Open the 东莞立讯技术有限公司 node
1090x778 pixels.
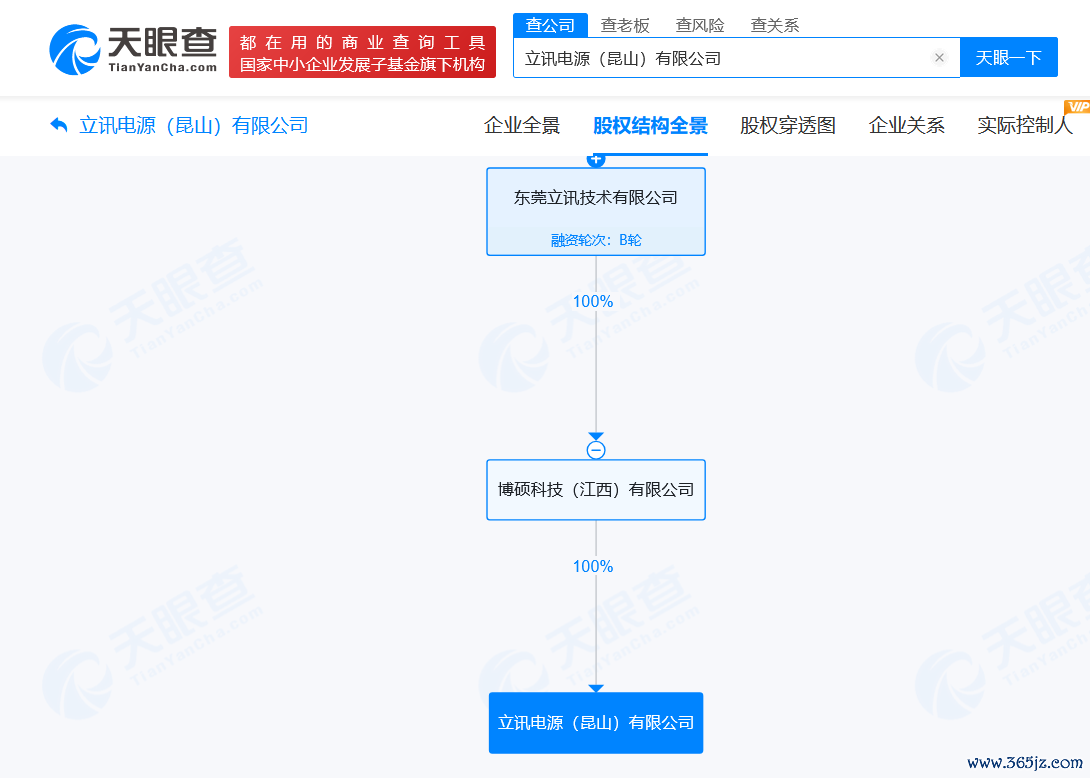596,211
